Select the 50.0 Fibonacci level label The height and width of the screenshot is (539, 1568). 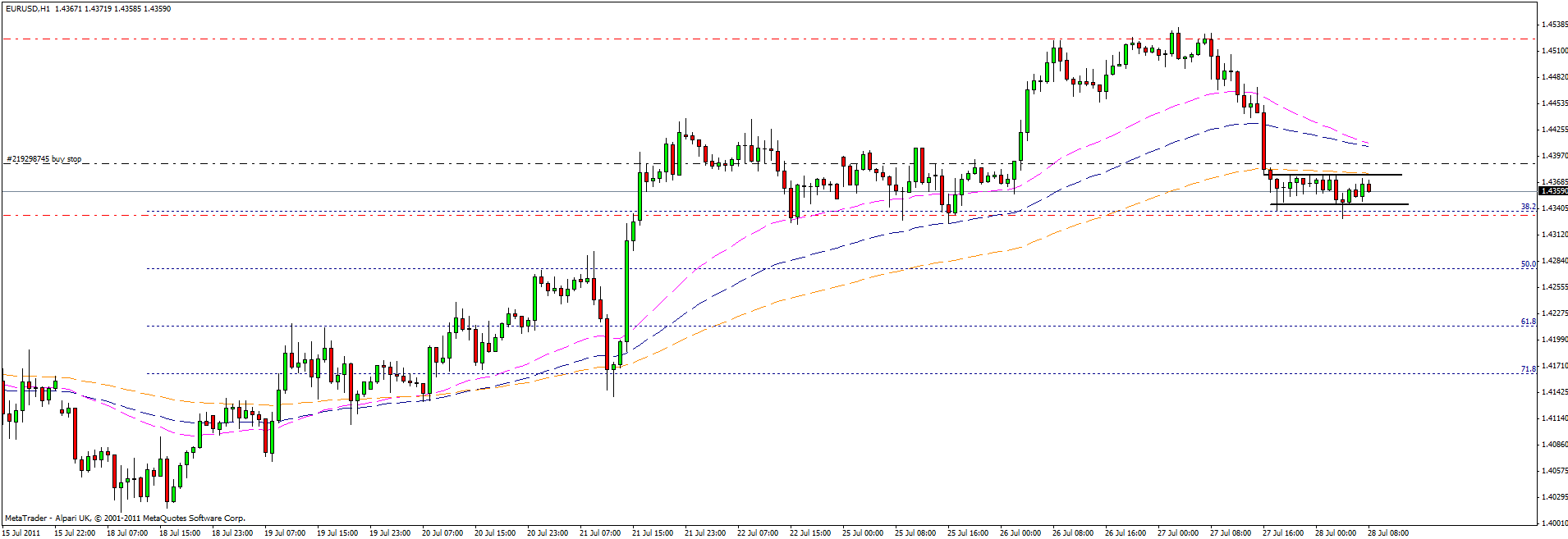point(1528,265)
